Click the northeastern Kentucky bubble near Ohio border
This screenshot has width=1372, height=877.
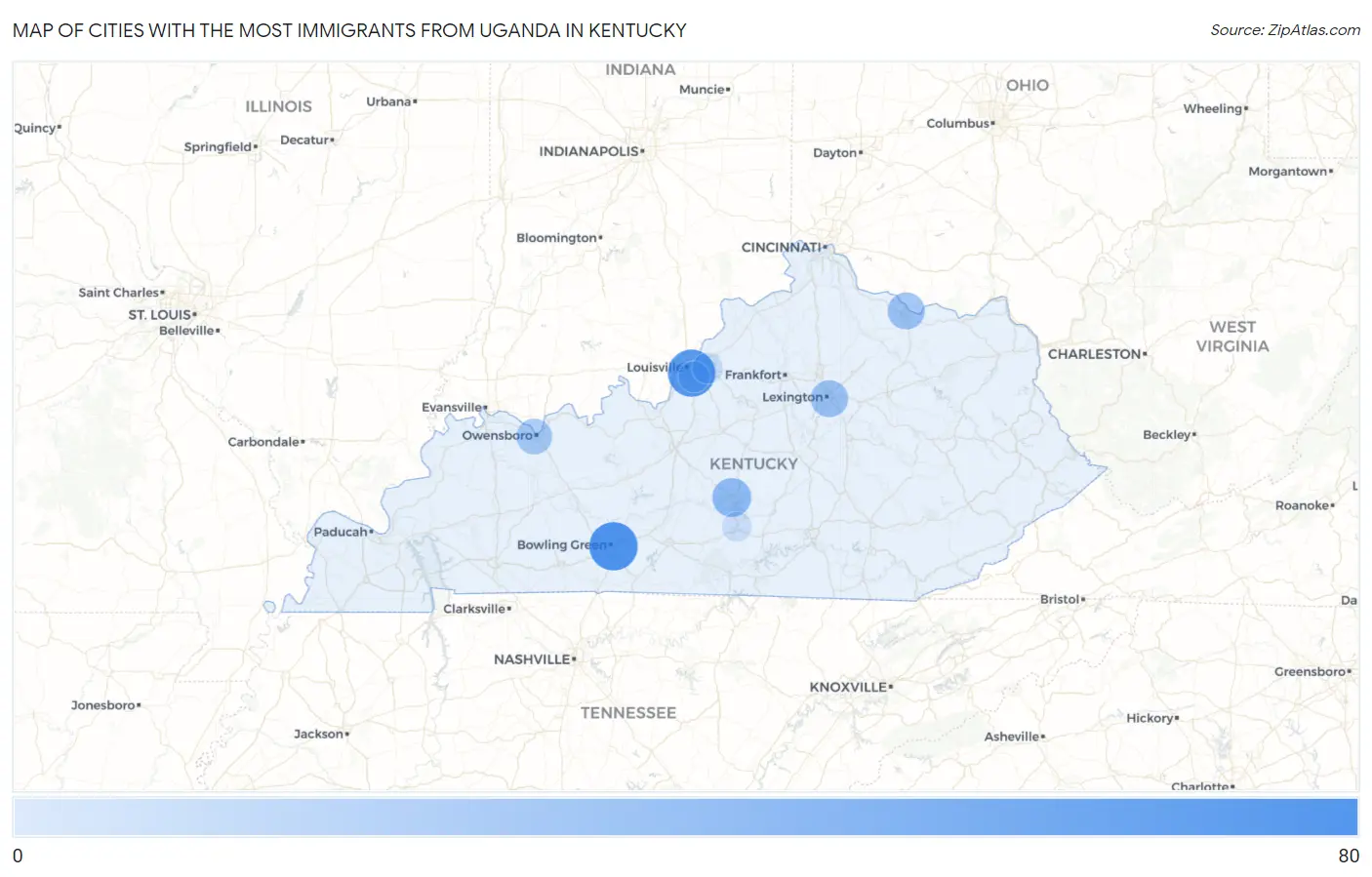coord(906,310)
